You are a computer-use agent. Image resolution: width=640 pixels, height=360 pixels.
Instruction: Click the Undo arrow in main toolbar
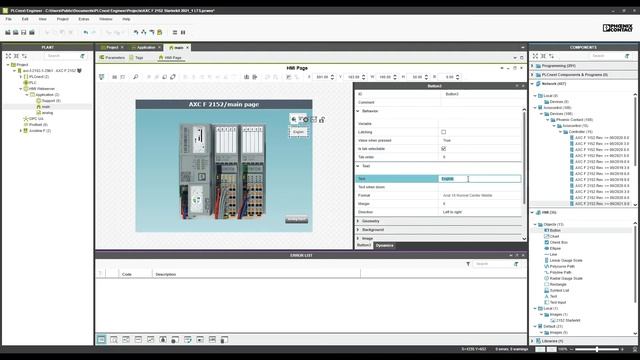click(86, 32)
